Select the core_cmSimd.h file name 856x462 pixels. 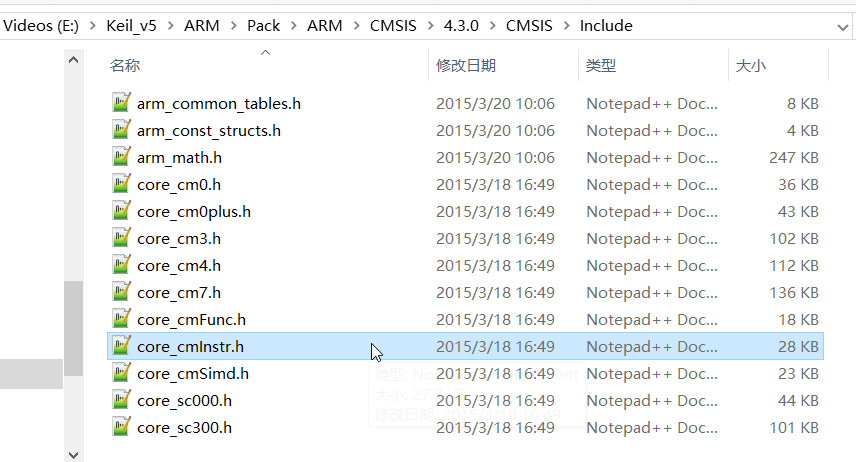pos(193,374)
